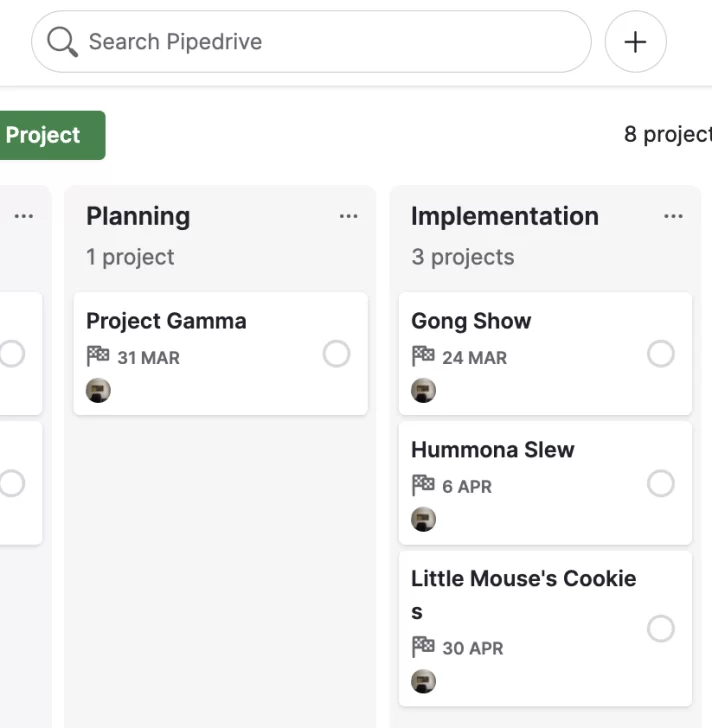This screenshot has height=728, width=712.
Task: Check the Little Mouse's Cookies completion circle
Action: (660, 629)
